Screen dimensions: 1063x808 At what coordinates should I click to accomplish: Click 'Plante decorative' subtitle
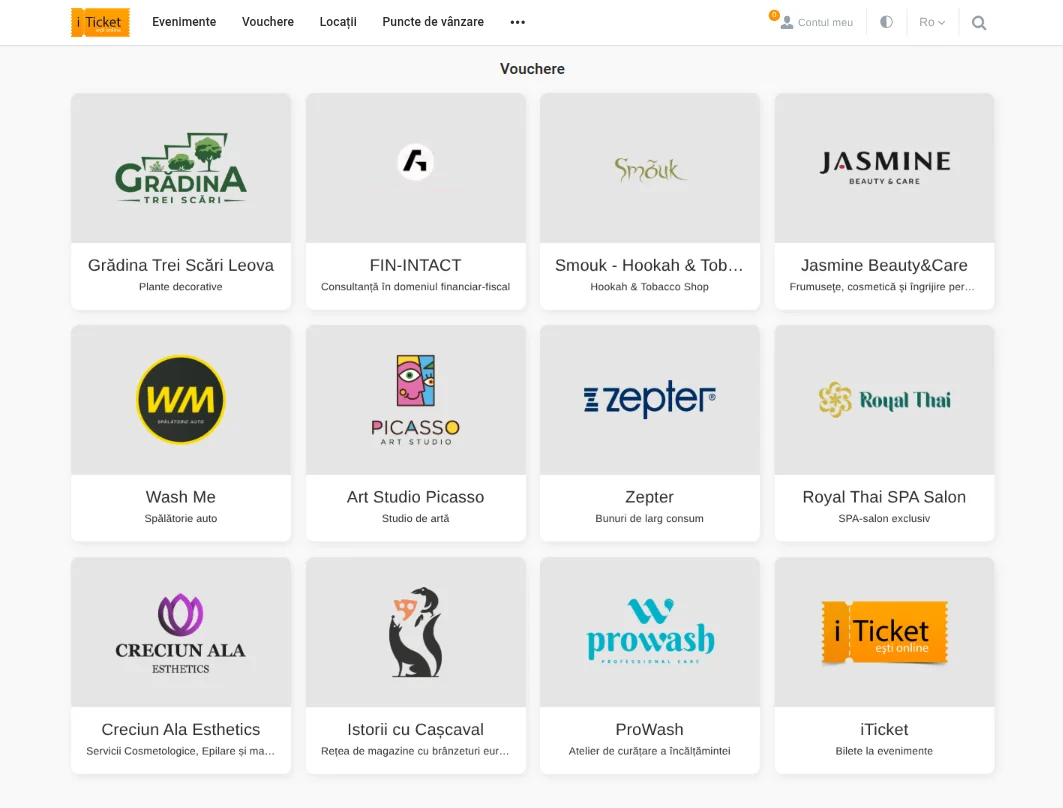181,287
